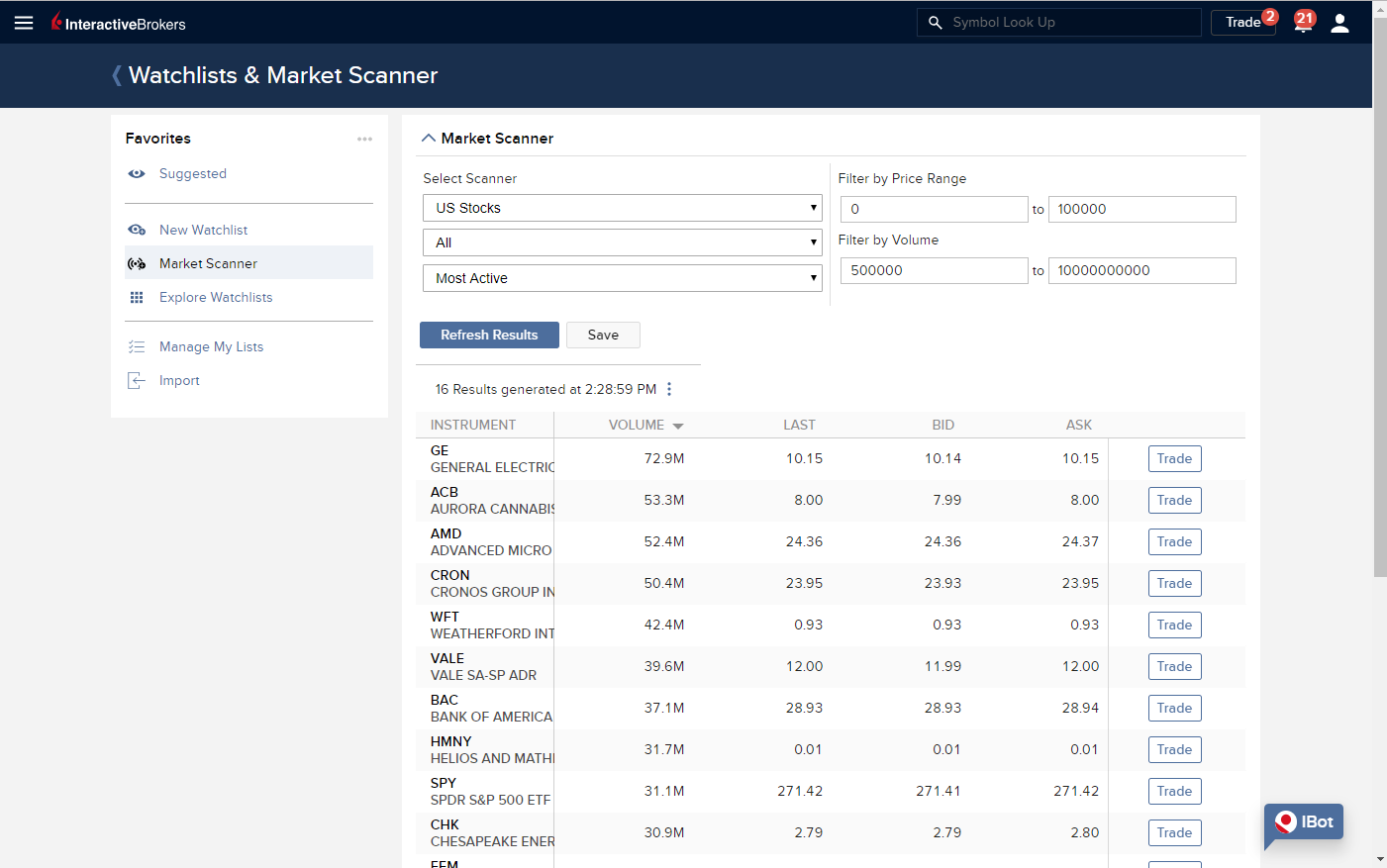The height and width of the screenshot is (868, 1387).
Task: Click Trade for the GE row
Action: pyautogui.click(x=1174, y=458)
